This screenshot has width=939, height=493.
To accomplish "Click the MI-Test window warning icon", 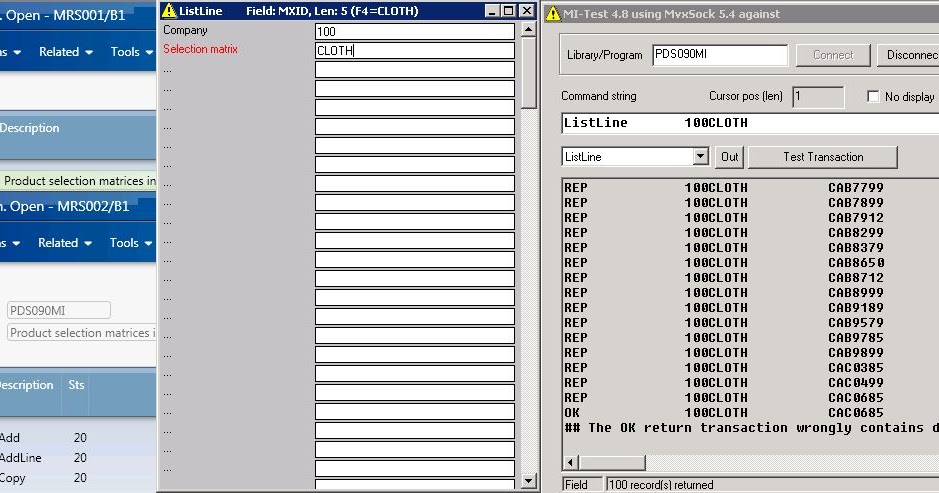I will [553, 13].
